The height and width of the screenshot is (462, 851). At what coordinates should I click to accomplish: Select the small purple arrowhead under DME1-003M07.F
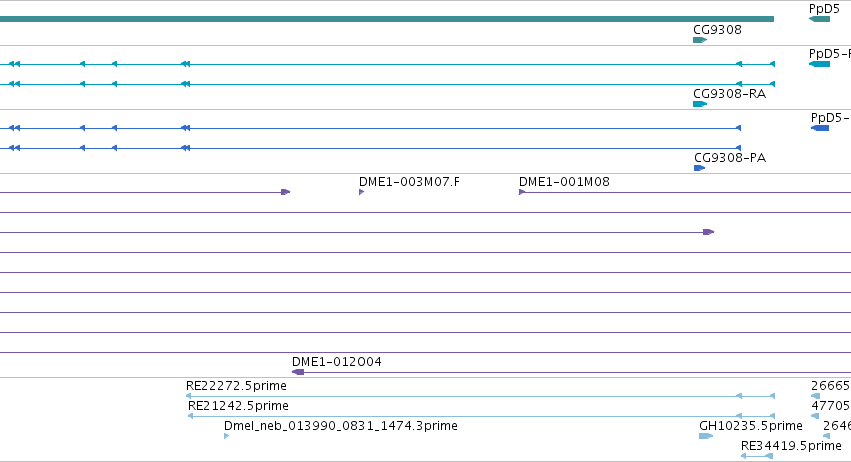point(361,192)
